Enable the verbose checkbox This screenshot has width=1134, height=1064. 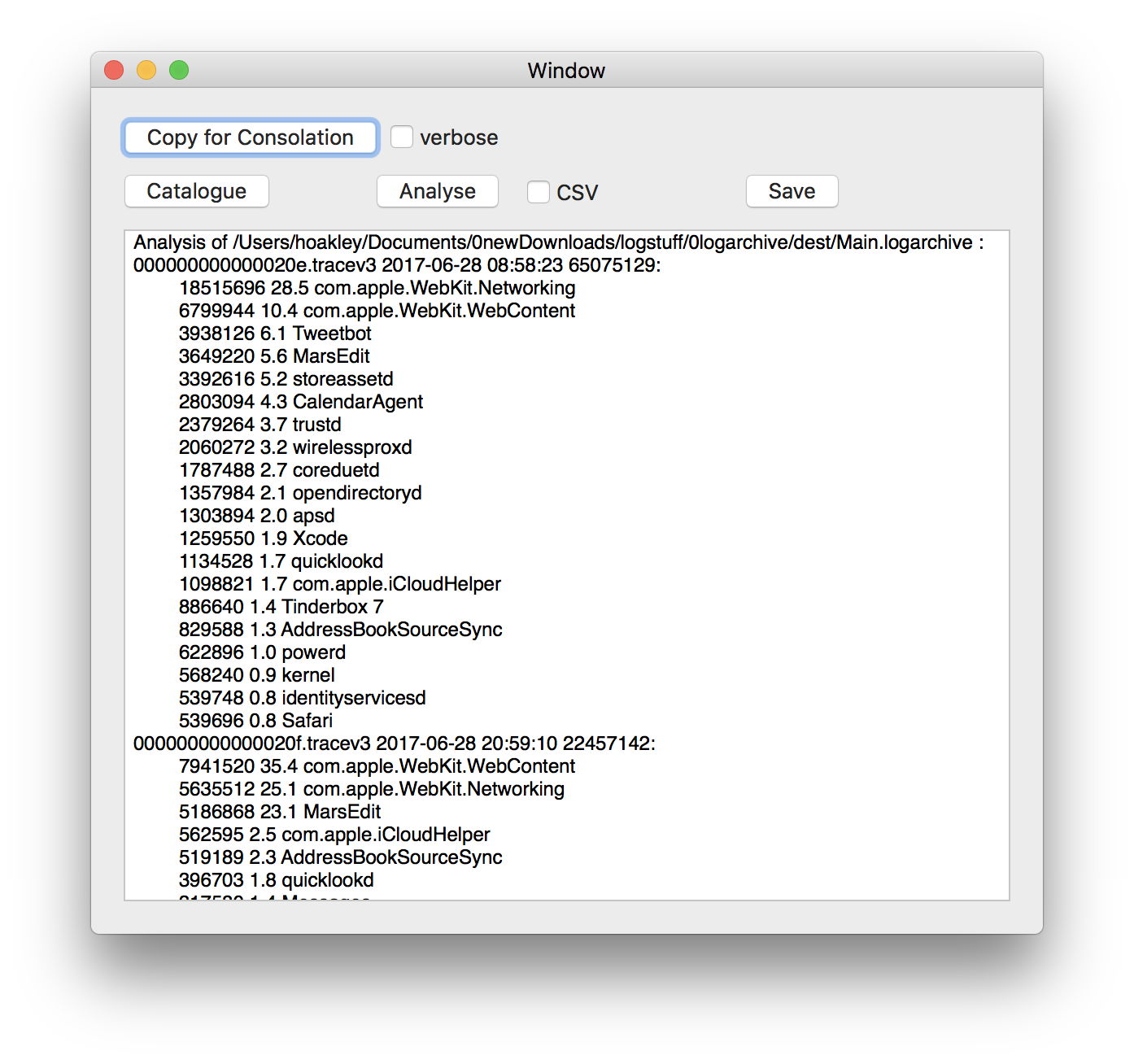pyautogui.click(x=402, y=137)
